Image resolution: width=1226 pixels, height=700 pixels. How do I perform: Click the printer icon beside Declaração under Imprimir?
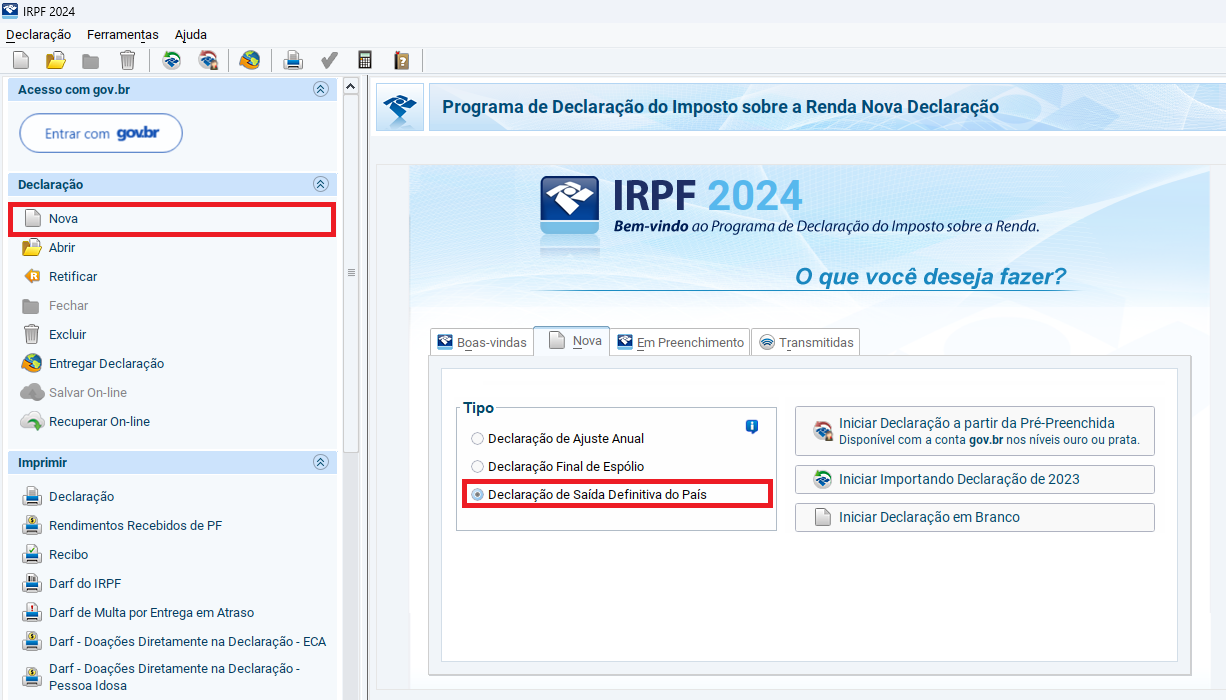click(x=32, y=497)
